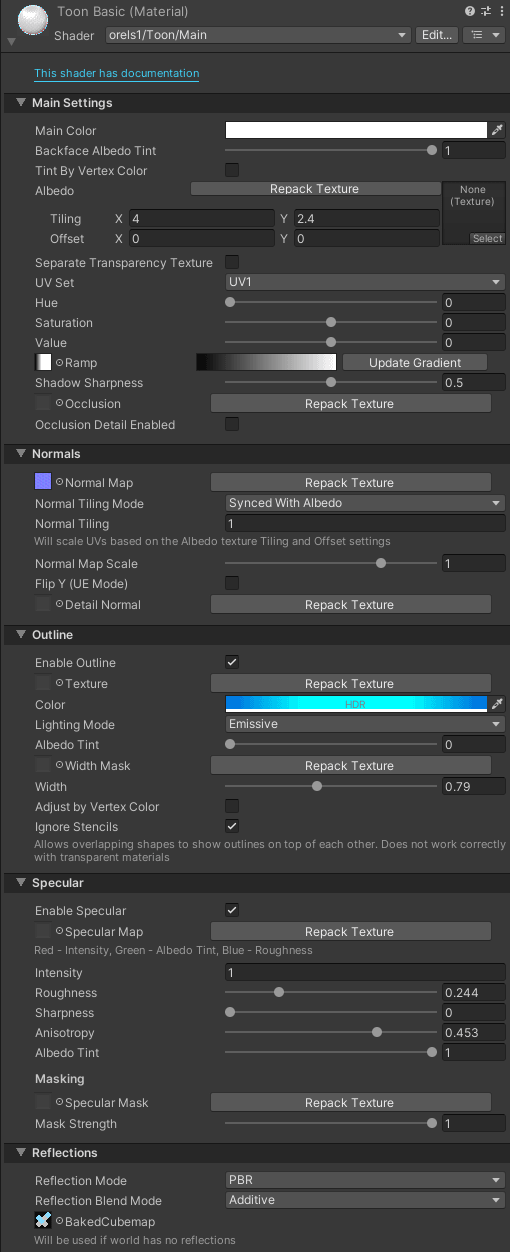510x1252 pixels.
Task: Toggle Tint By Vertex Color checkbox
Action: coord(232,170)
